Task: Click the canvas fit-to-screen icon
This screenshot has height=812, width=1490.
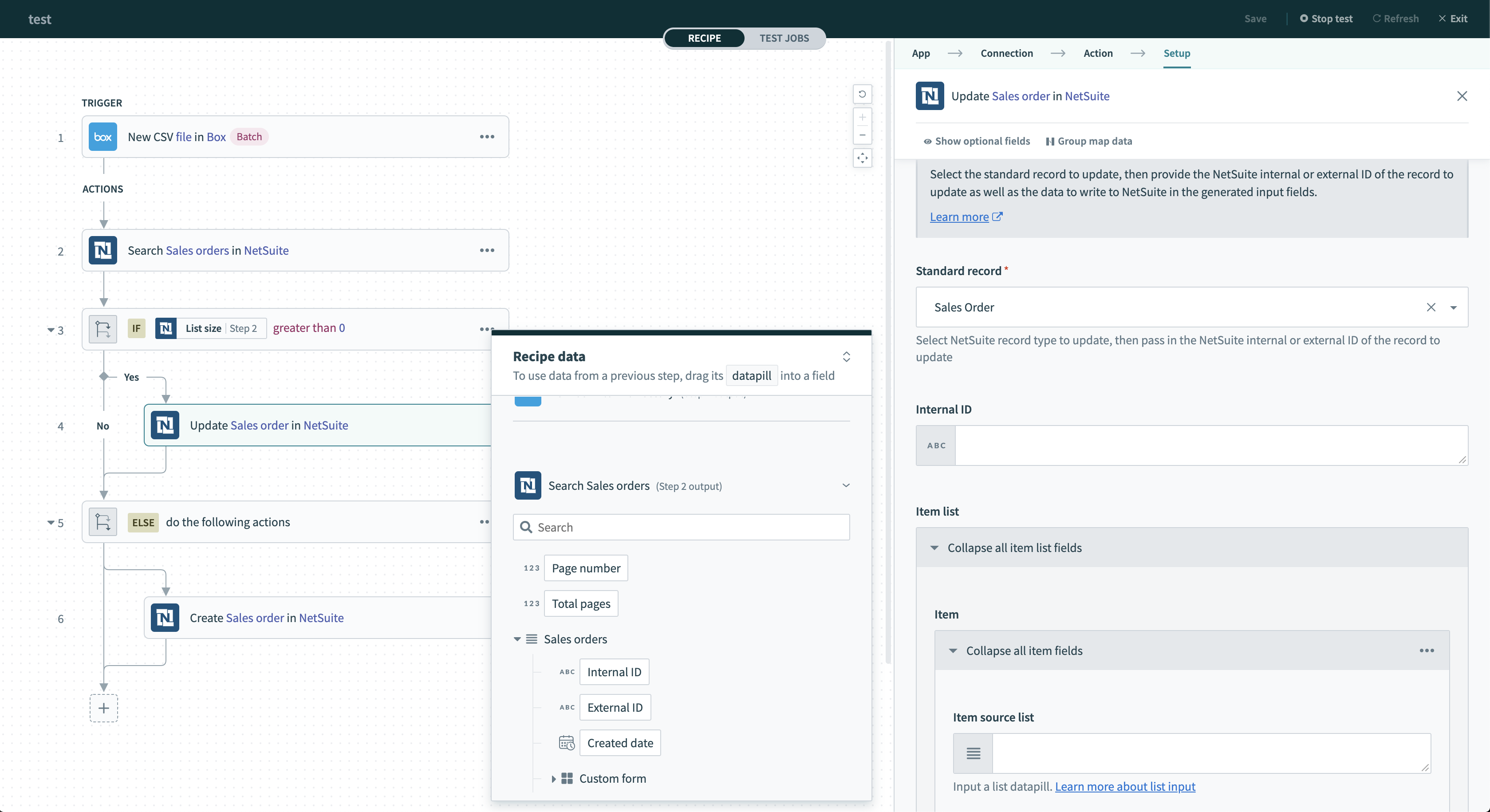Action: coord(862,158)
